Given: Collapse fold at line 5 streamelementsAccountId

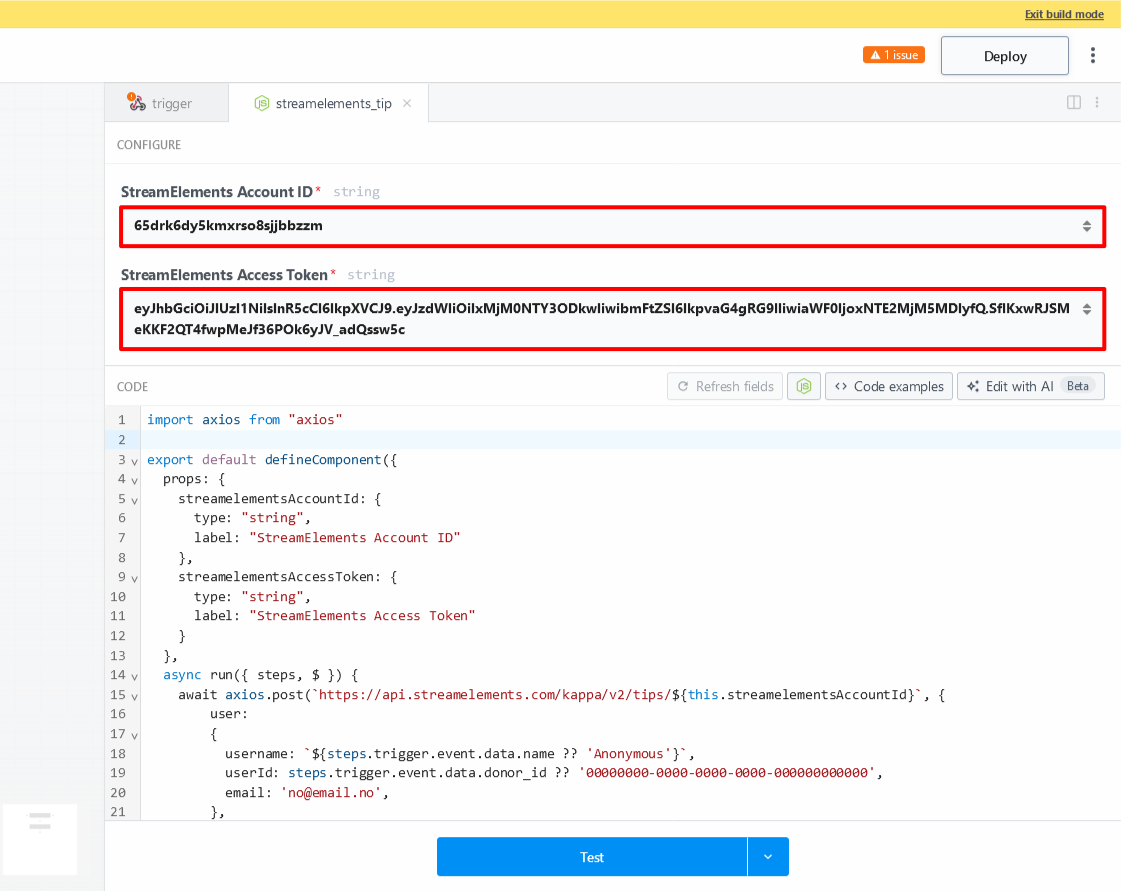Looking at the screenshot, I should coord(134,501).
